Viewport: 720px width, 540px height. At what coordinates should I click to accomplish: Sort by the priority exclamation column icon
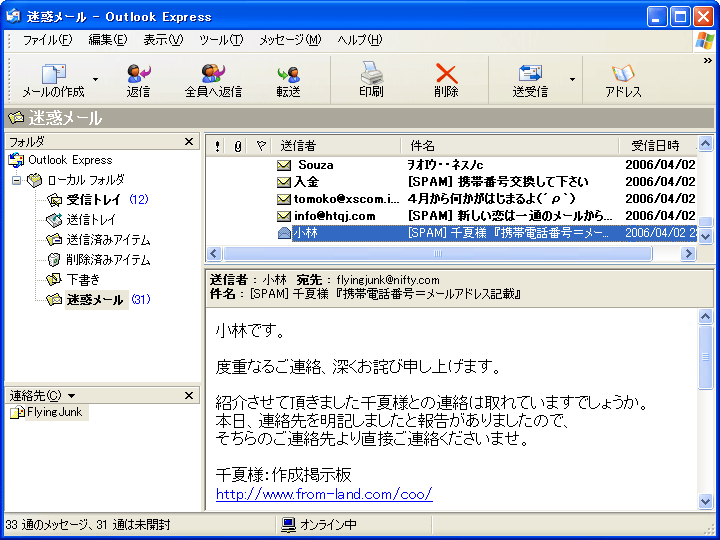point(217,146)
